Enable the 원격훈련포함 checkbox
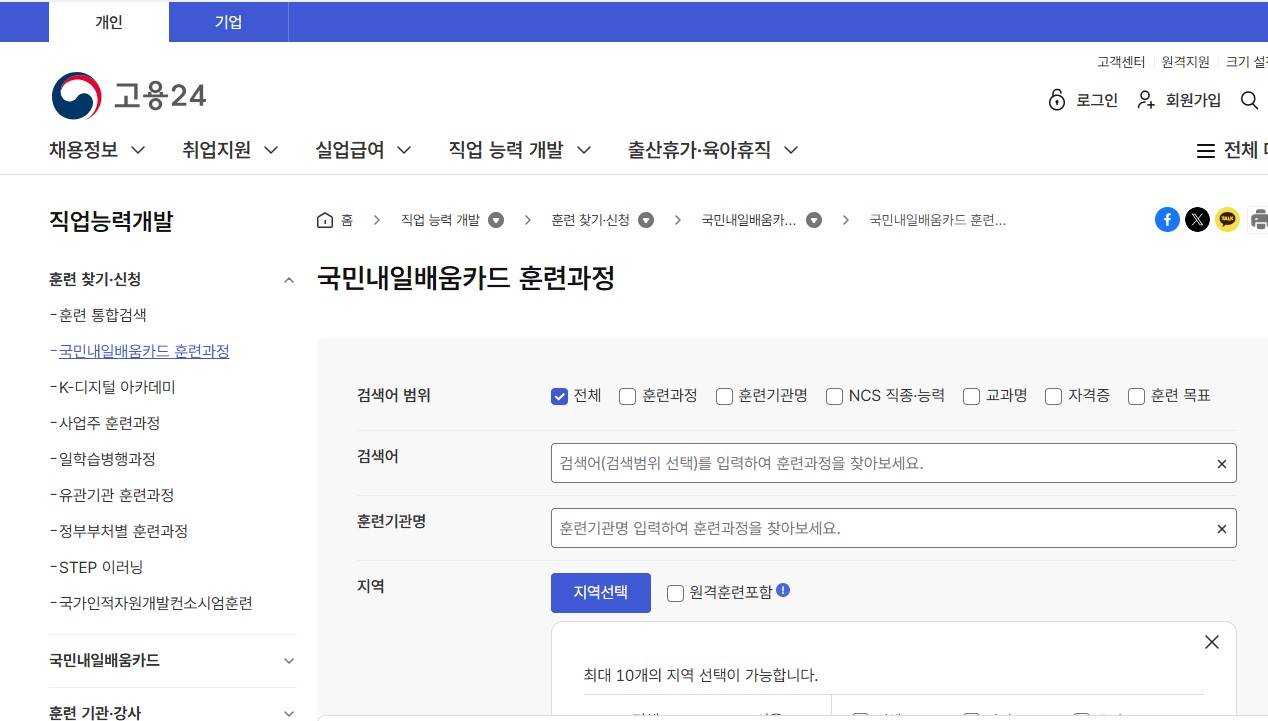The height and width of the screenshot is (721, 1268). [676, 593]
